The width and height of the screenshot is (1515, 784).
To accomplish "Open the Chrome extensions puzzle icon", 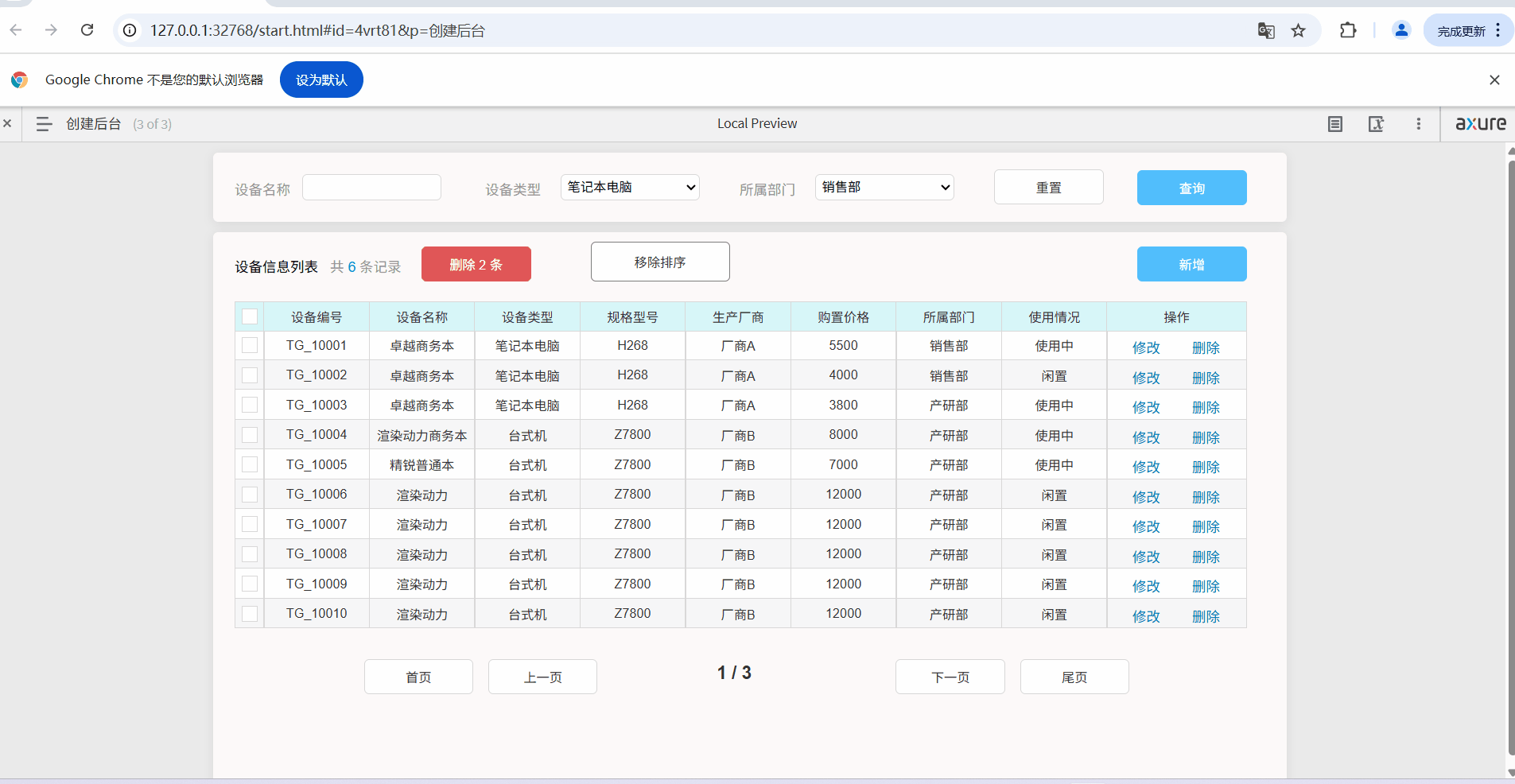I will click(x=1349, y=30).
